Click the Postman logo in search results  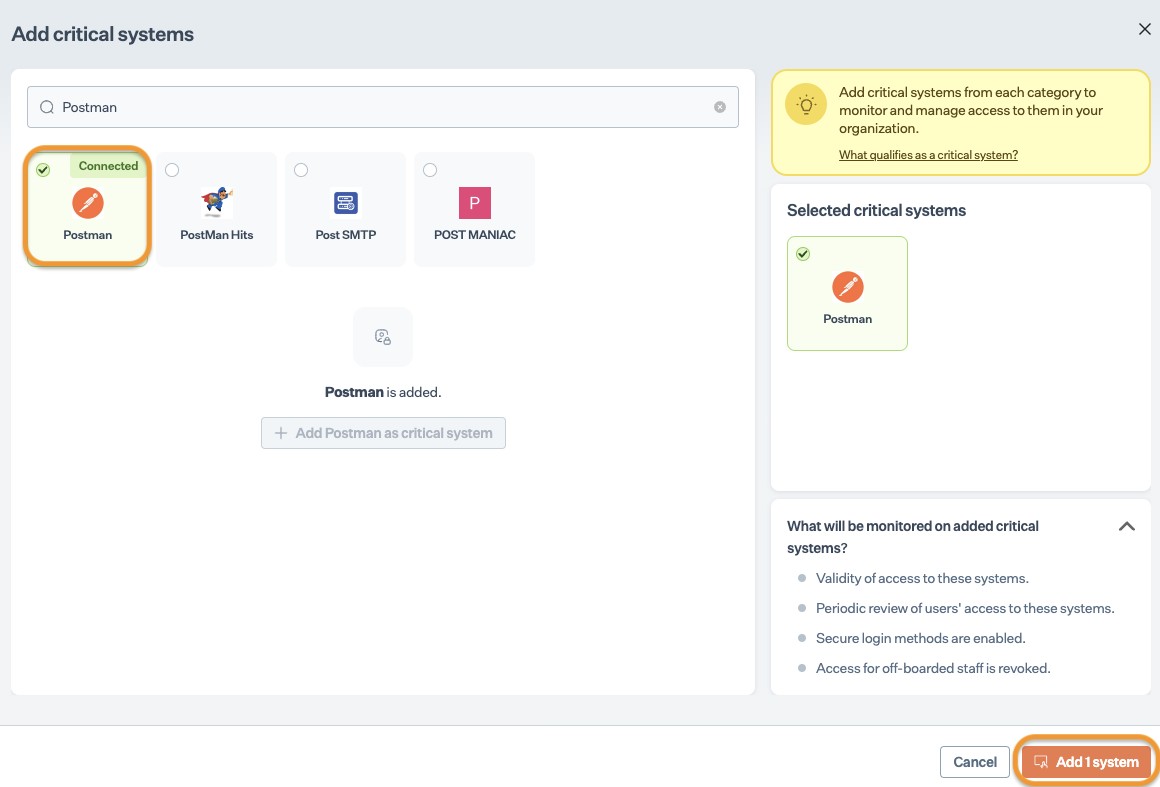[88, 203]
